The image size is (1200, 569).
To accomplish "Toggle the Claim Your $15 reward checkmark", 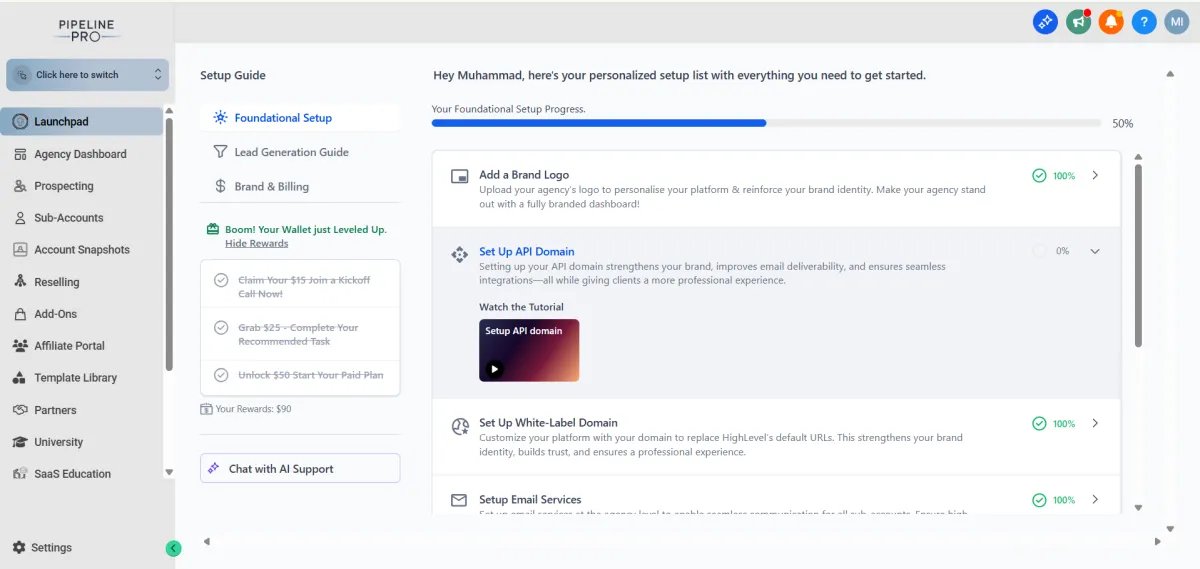I will 221,280.
